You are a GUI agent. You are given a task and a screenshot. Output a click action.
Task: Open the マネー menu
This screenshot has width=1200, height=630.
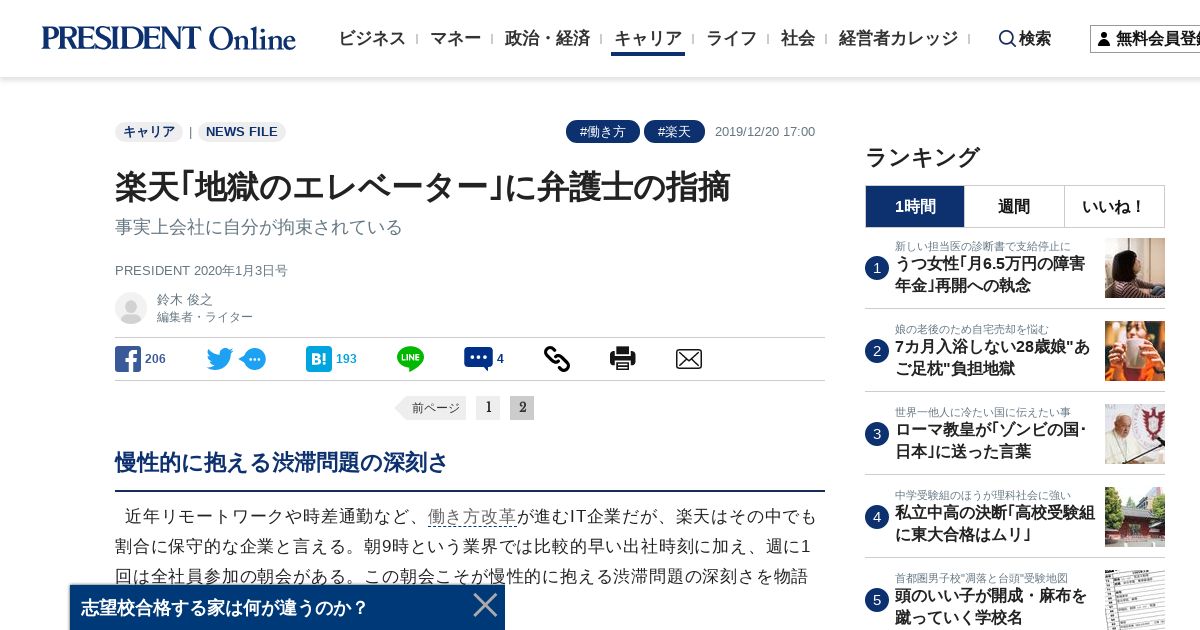(455, 39)
